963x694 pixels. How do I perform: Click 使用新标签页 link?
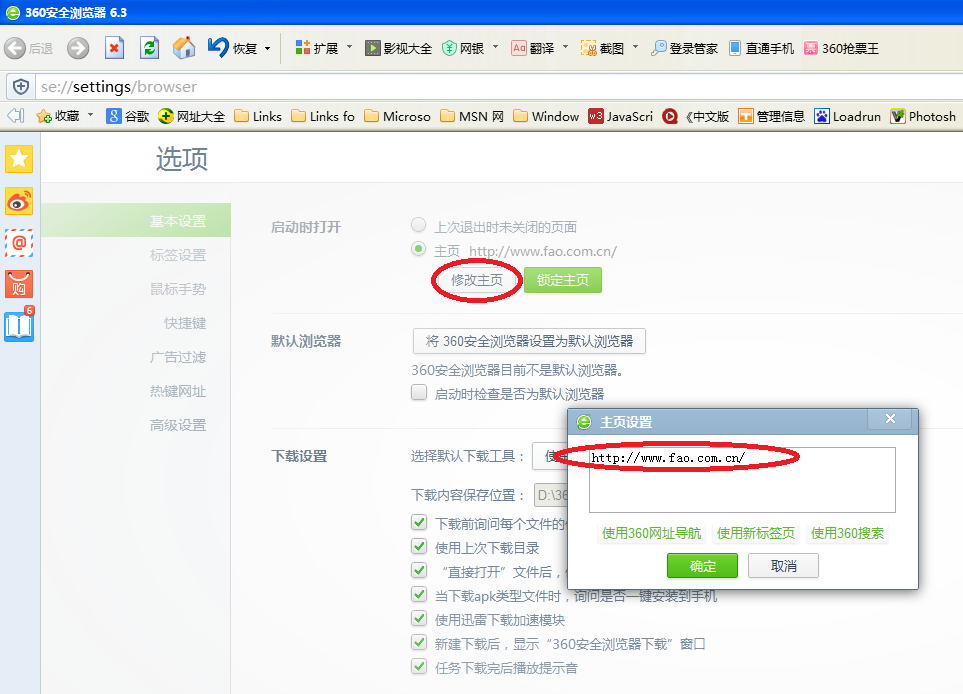[x=755, y=533]
